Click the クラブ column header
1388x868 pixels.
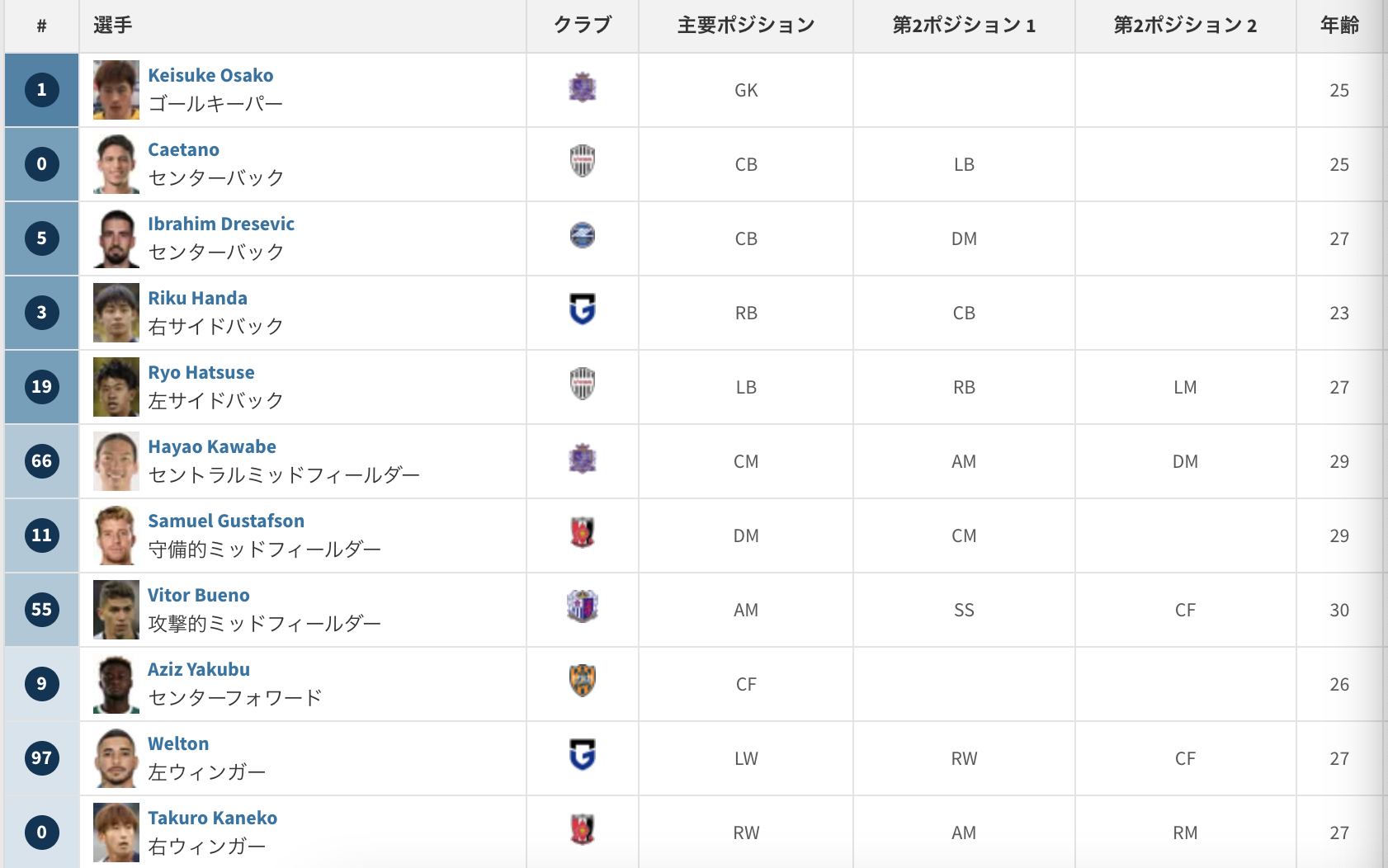tap(583, 26)
